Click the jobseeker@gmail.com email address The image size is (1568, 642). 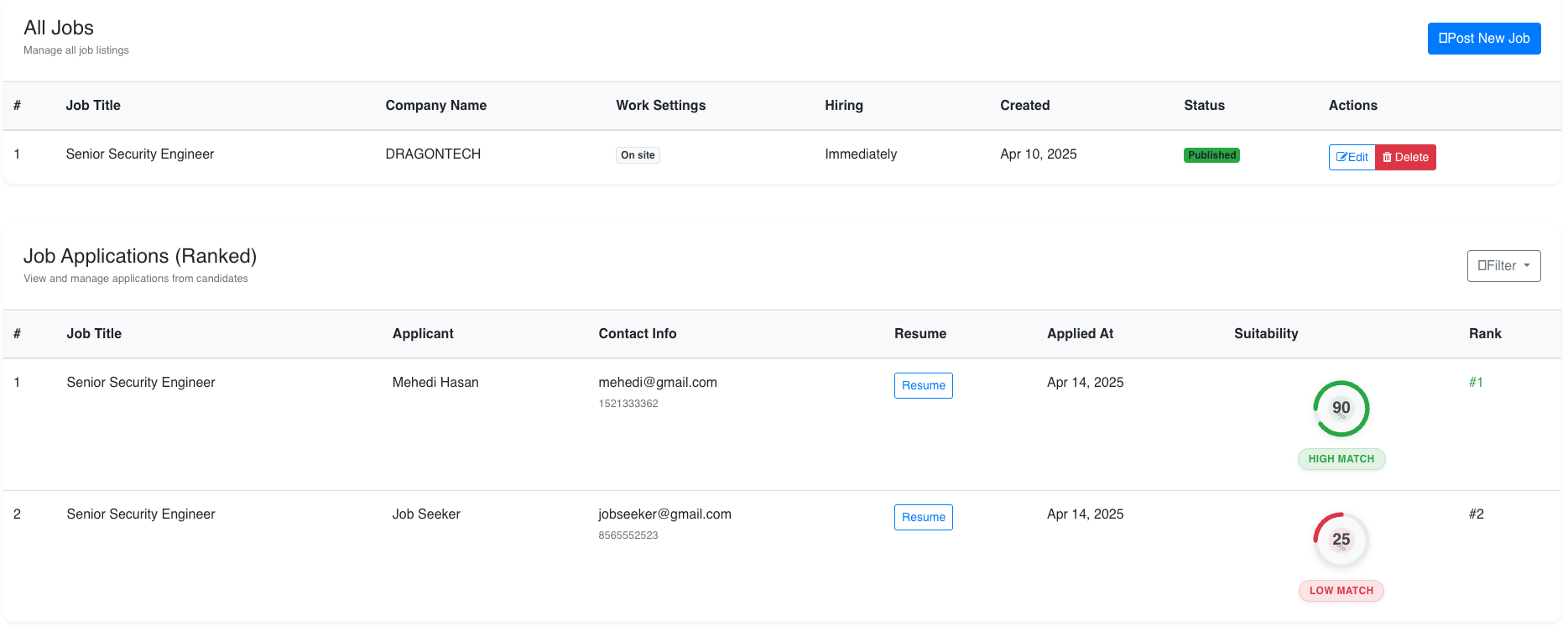click(664, 514)
